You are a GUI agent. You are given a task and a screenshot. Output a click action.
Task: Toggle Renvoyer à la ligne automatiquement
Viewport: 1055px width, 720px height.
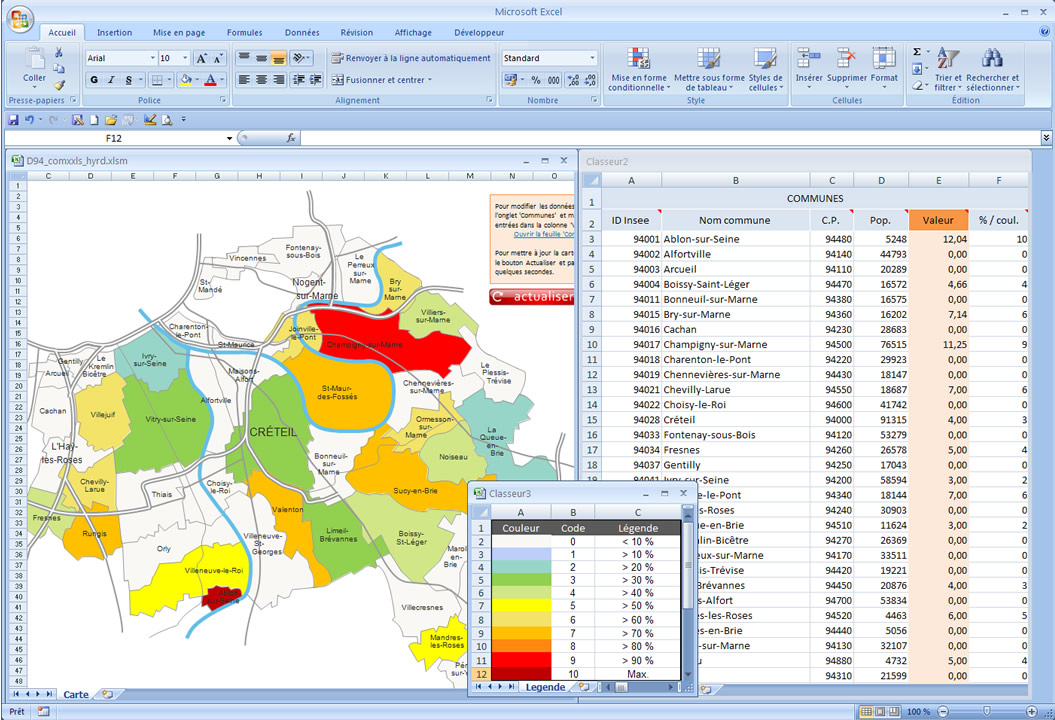coord(411,58)
